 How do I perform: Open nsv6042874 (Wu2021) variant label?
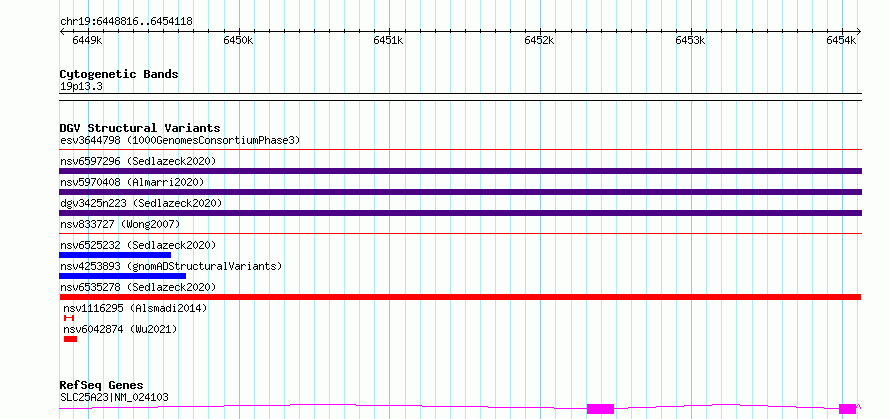(120, 329)
